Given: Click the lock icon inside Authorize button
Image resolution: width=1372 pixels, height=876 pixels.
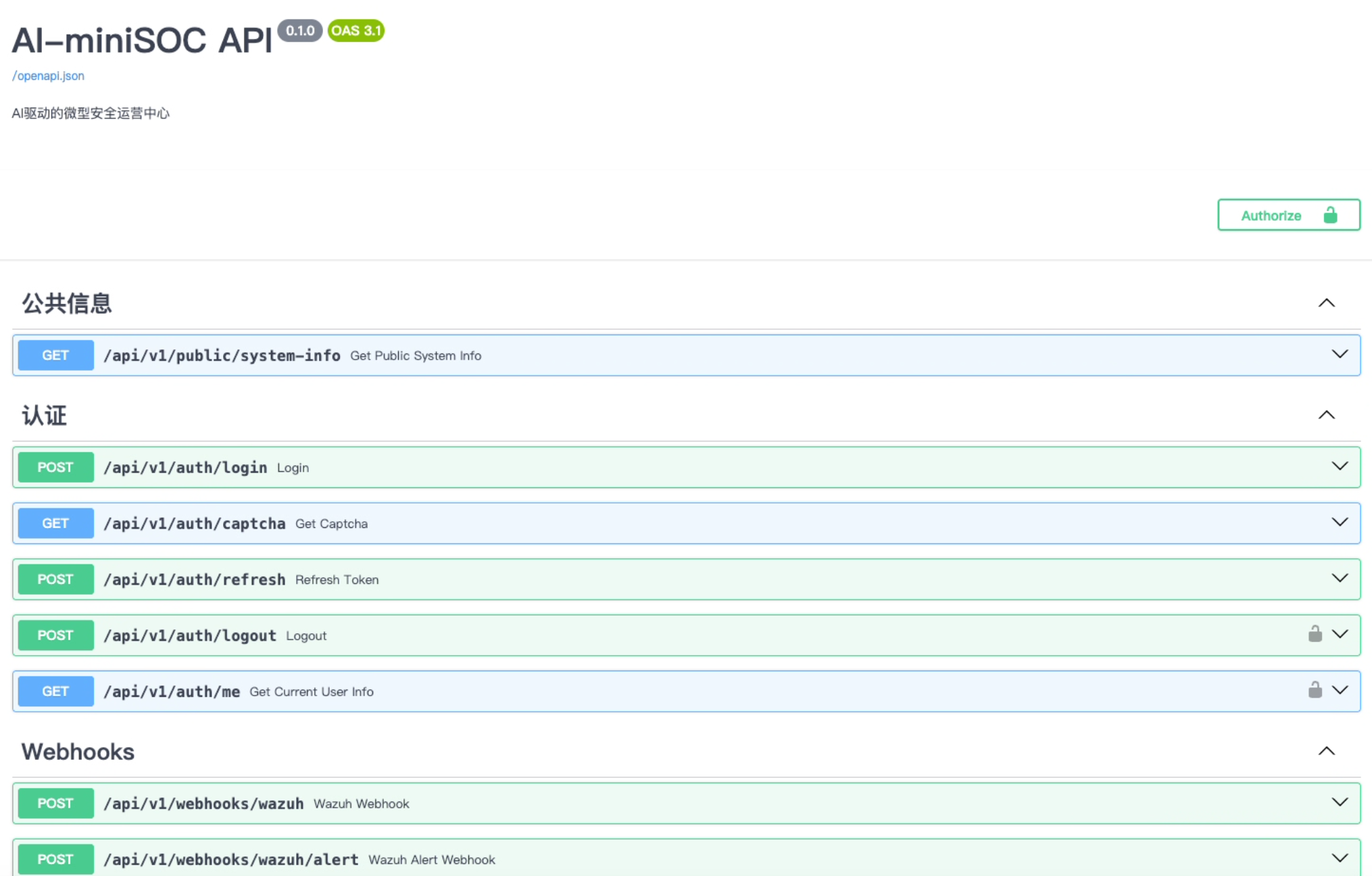Looking at the screenshot, I should [1330, 215].
